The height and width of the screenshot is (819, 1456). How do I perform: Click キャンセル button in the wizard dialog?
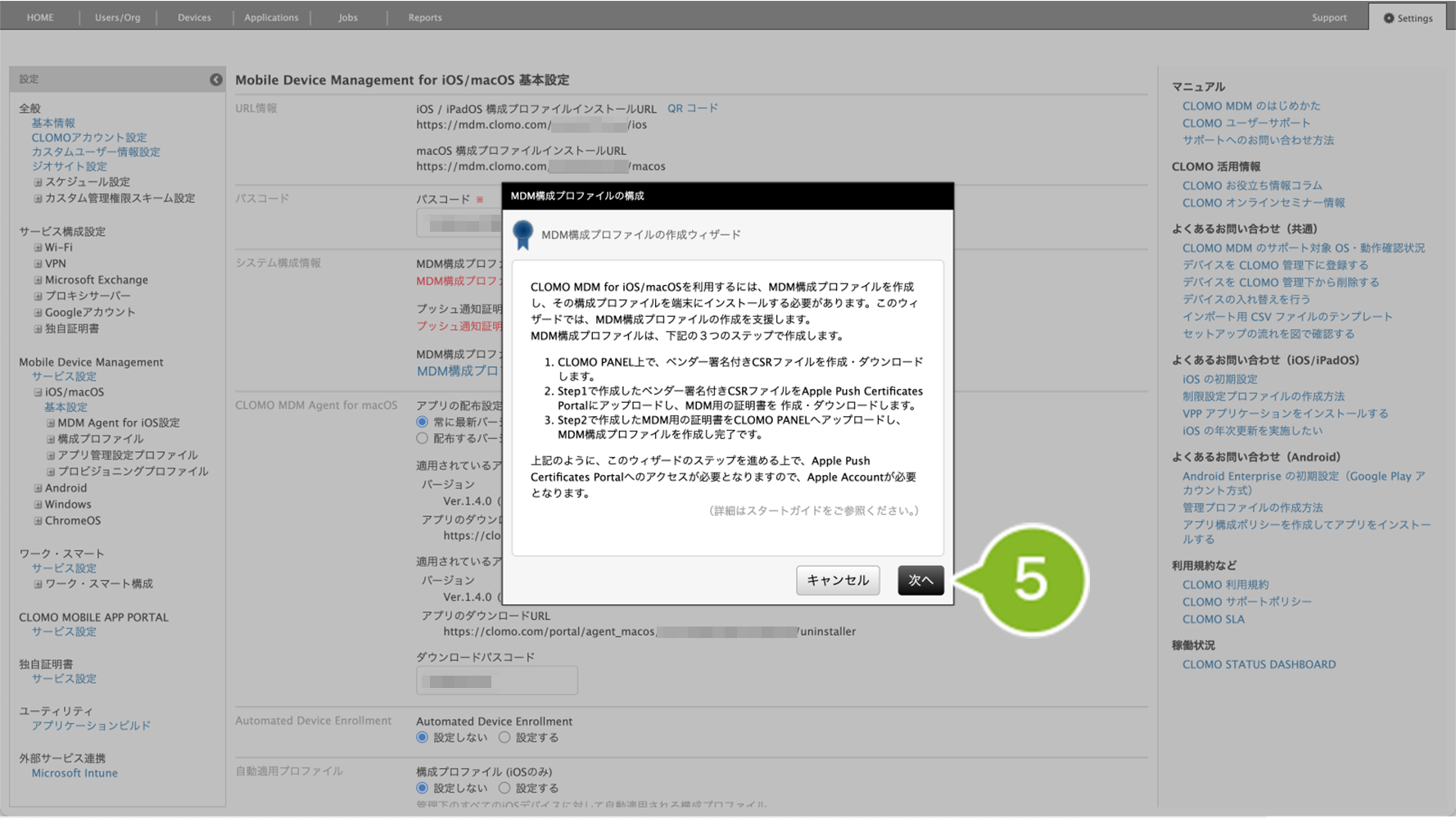(838, 580)
